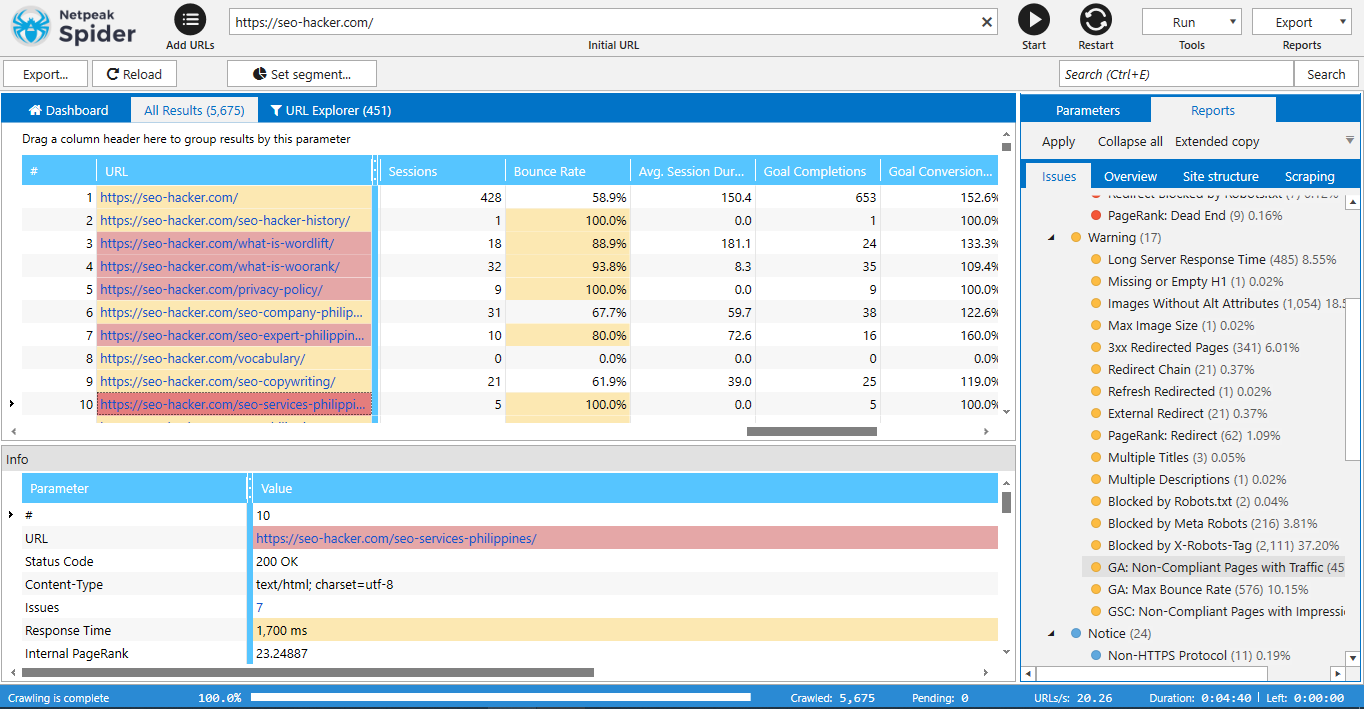The width and height of the screenshot is (1364, 709).
Task: Collapse the Notice issues group
Action: pyautogui.click(x=1051, y=634)
